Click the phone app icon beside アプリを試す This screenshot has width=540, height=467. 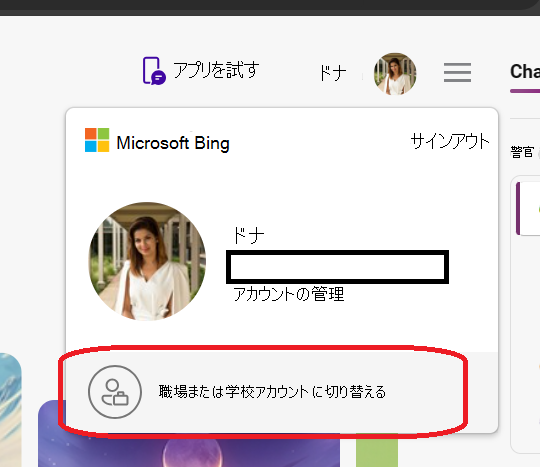tap(154, 71)
